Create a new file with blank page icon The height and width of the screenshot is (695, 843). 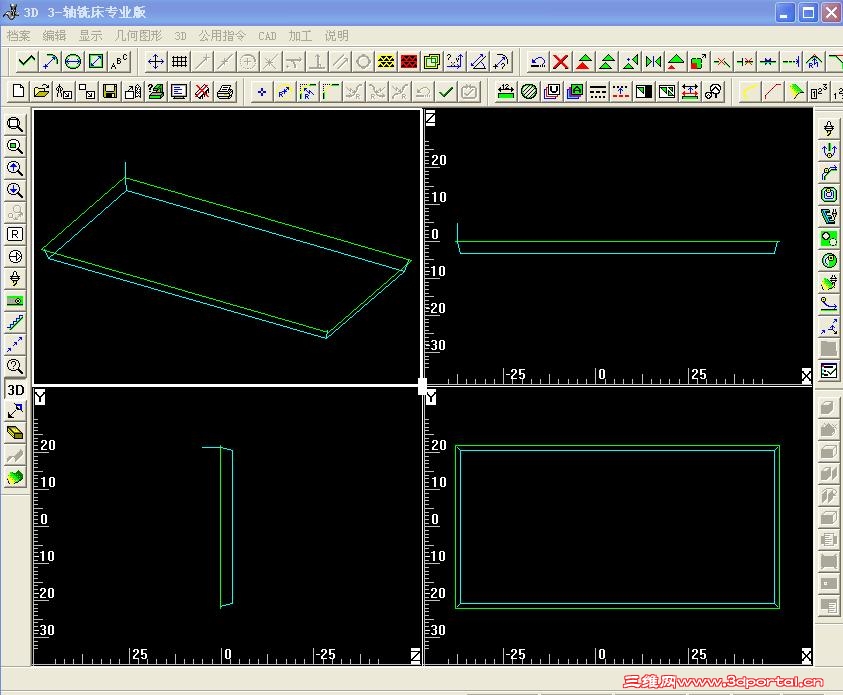(18, 91)
